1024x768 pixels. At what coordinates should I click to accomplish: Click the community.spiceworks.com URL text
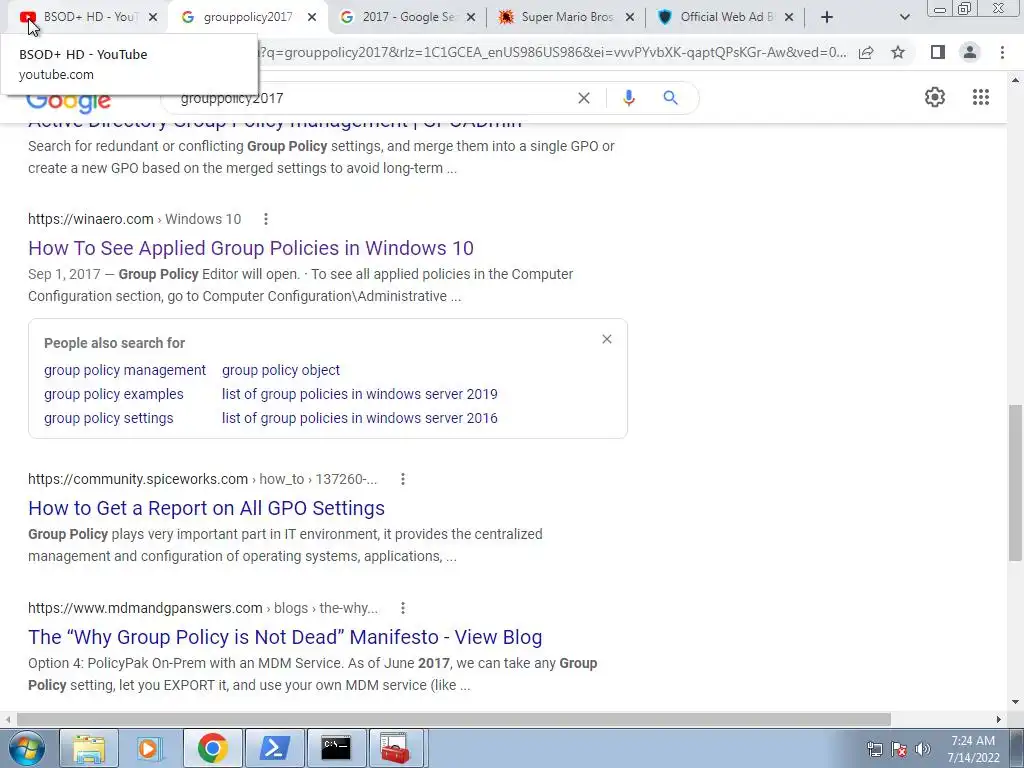tap(138, 479)
